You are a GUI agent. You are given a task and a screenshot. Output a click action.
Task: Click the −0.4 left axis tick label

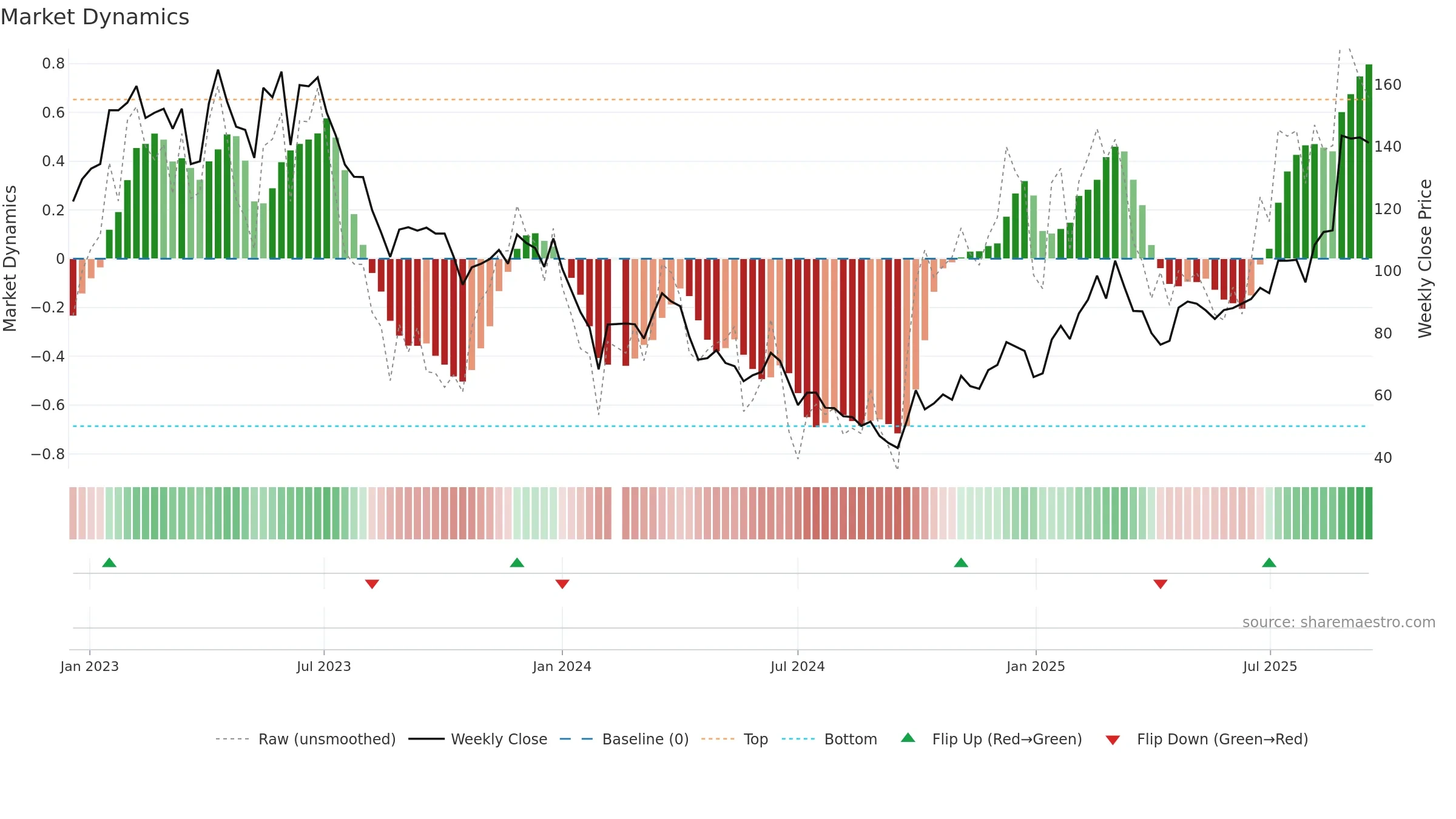tap(48, 356)
